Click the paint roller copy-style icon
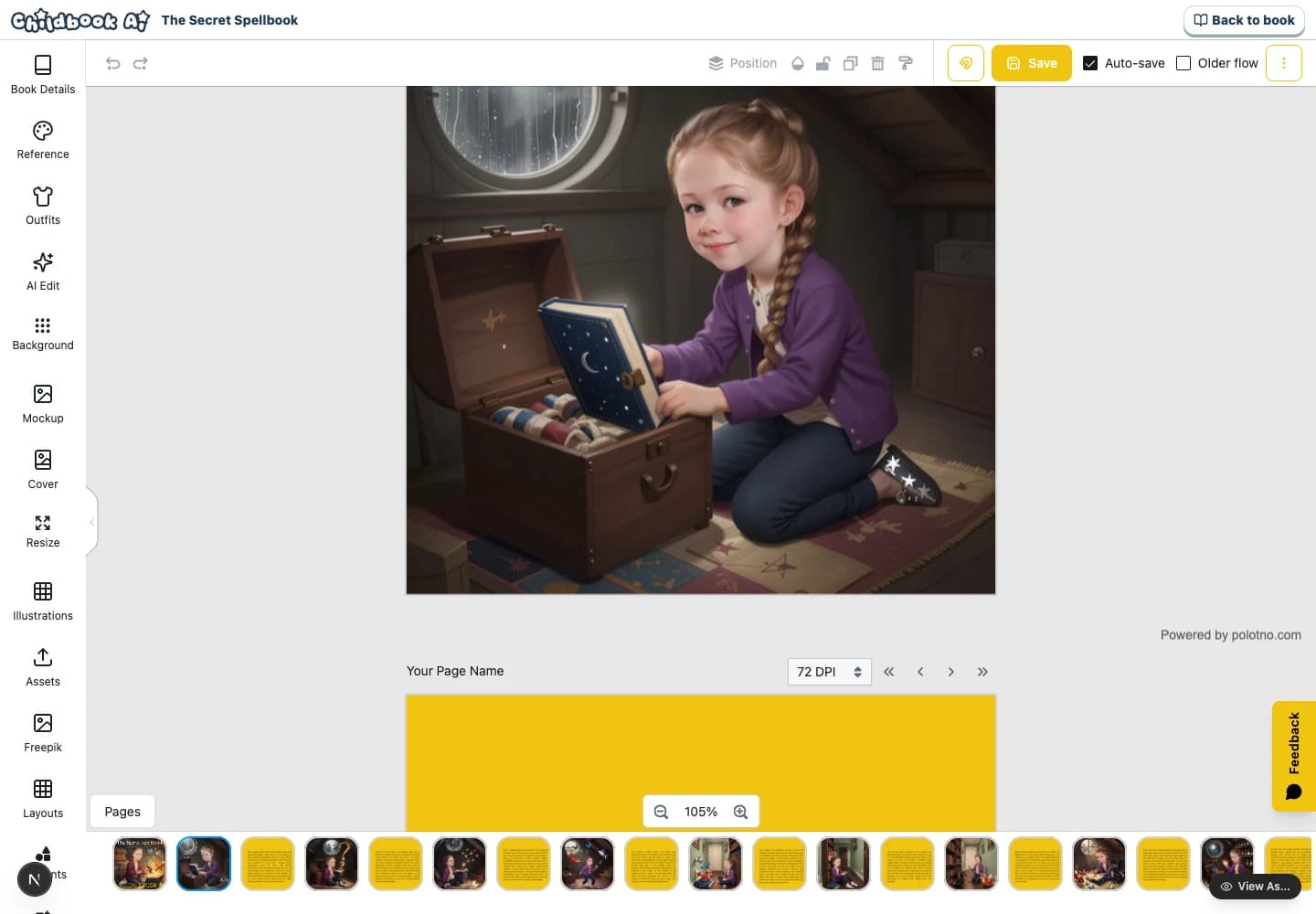 coord(906,63)
